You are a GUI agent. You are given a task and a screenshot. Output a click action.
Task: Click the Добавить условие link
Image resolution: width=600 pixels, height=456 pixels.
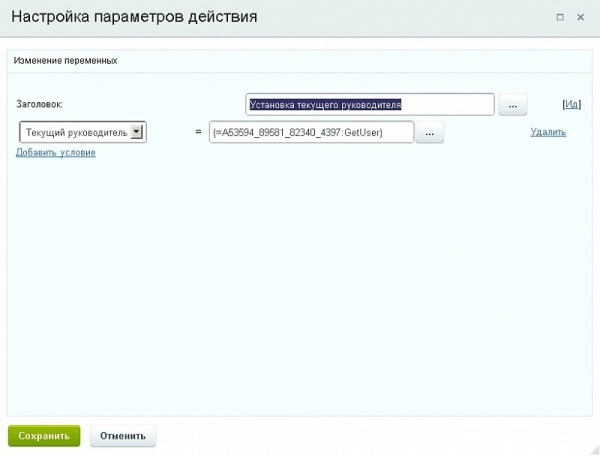(55, 153)
